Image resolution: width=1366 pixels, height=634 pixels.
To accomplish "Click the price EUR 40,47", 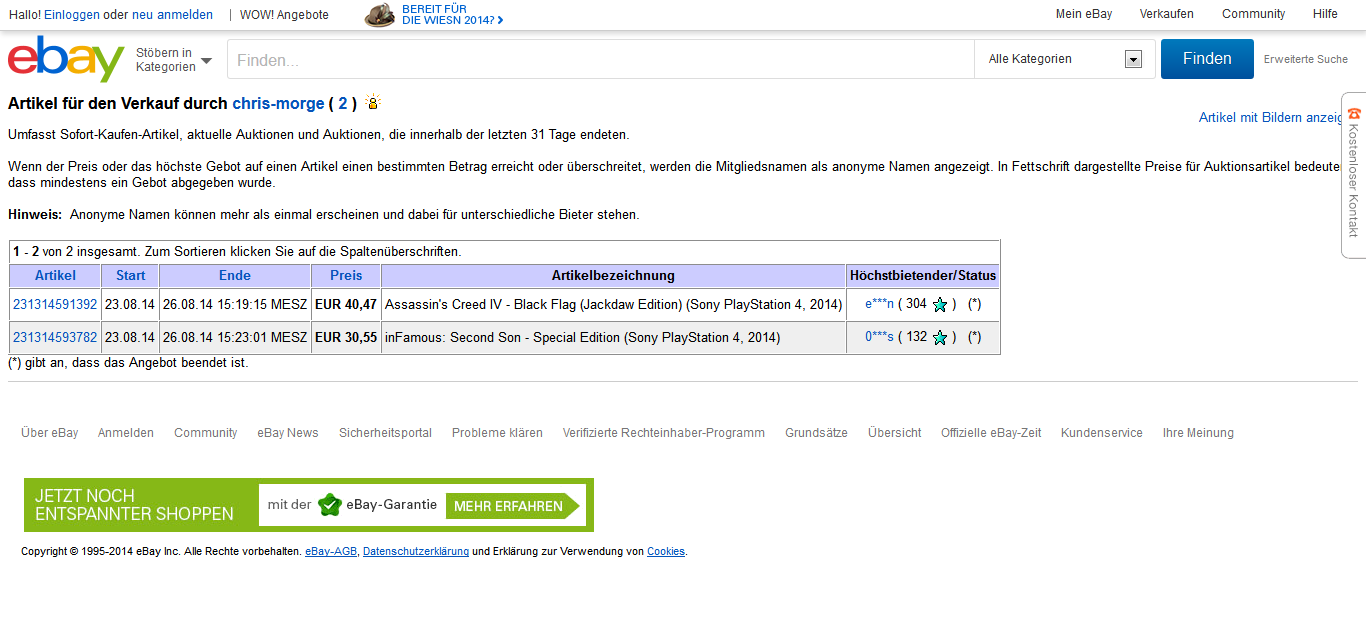I will (x=346, y=305).
